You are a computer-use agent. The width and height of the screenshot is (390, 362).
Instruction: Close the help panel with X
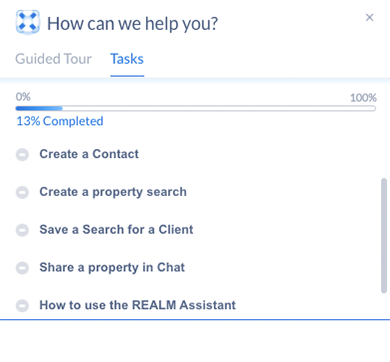[x=369, y=17]
